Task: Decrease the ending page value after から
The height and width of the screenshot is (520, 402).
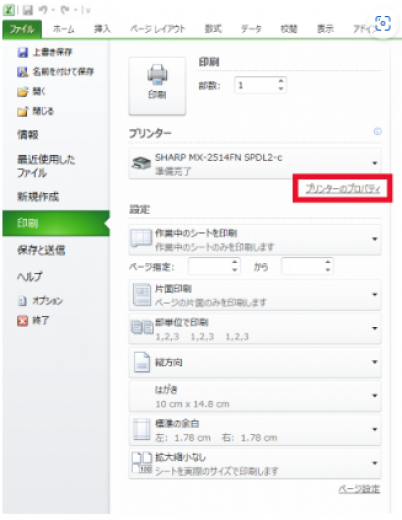Action: click(x=328, y=270)
